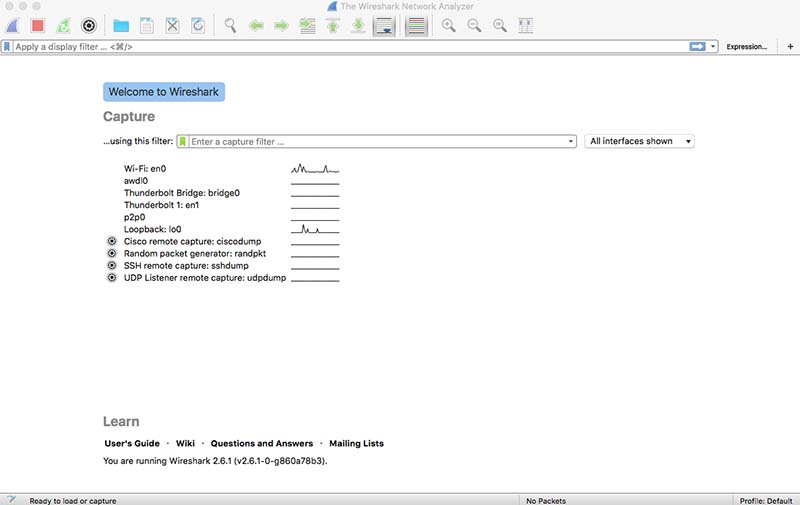Start capturing packets with the shark fin icon
The image size is (800, 505).
[x=15, y=25]
